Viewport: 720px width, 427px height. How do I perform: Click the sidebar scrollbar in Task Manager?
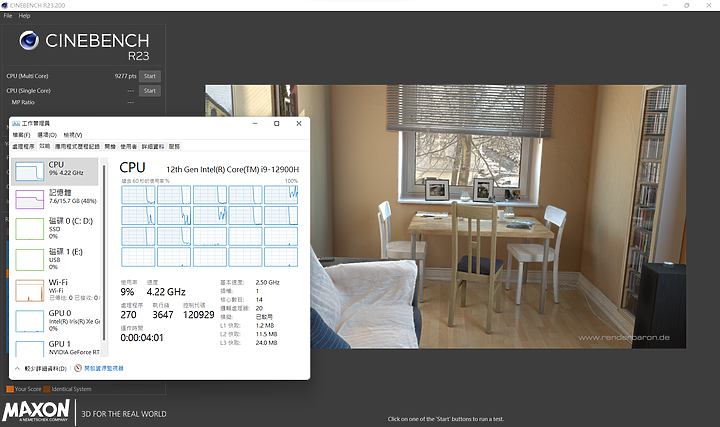[x=104, y=253]
